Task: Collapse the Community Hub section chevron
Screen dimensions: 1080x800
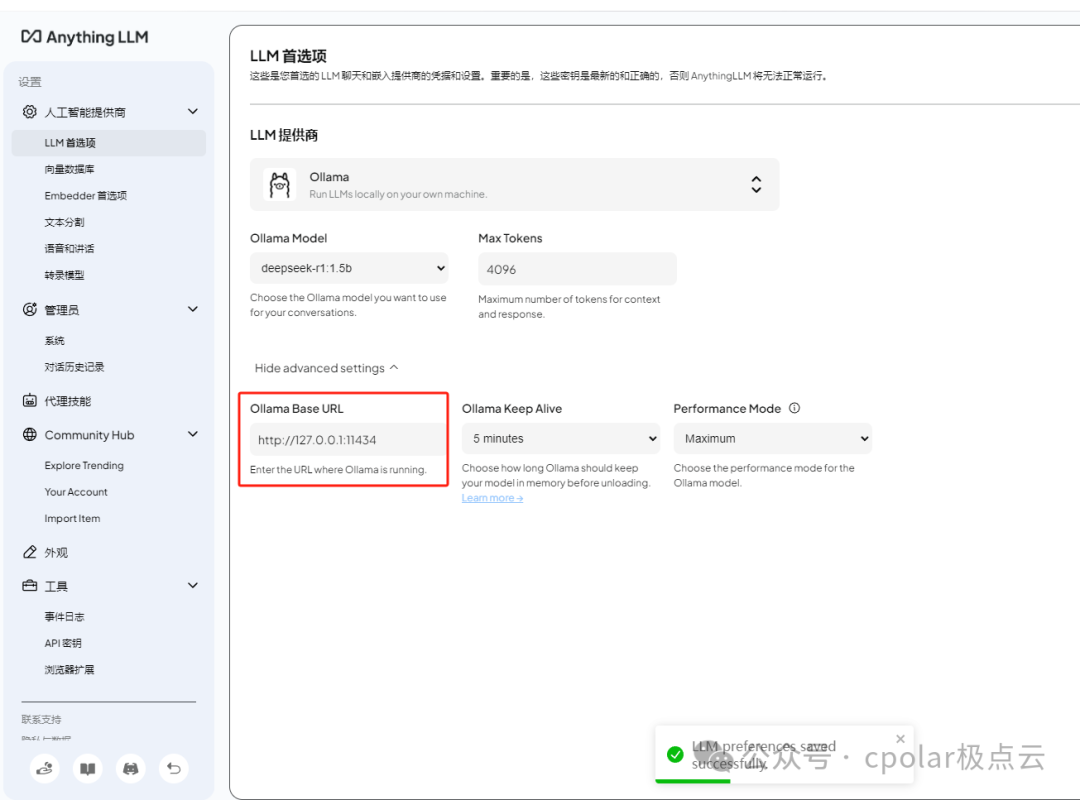Action: pyautogui.click(x=193, y=434)
